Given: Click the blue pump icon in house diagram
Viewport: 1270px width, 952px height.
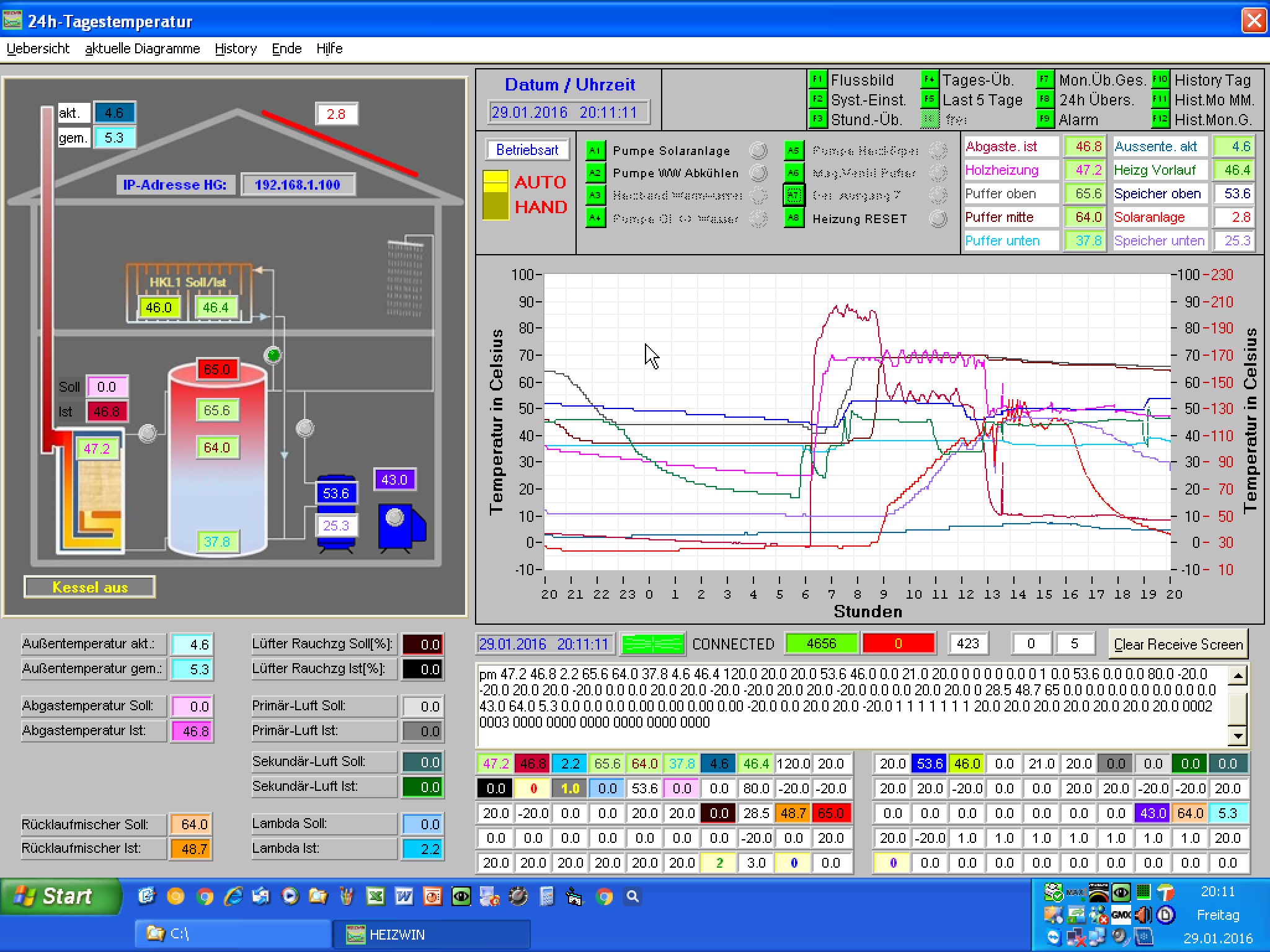Looking at the screenshot, I should pyautogui.click(x=401, y=525).
